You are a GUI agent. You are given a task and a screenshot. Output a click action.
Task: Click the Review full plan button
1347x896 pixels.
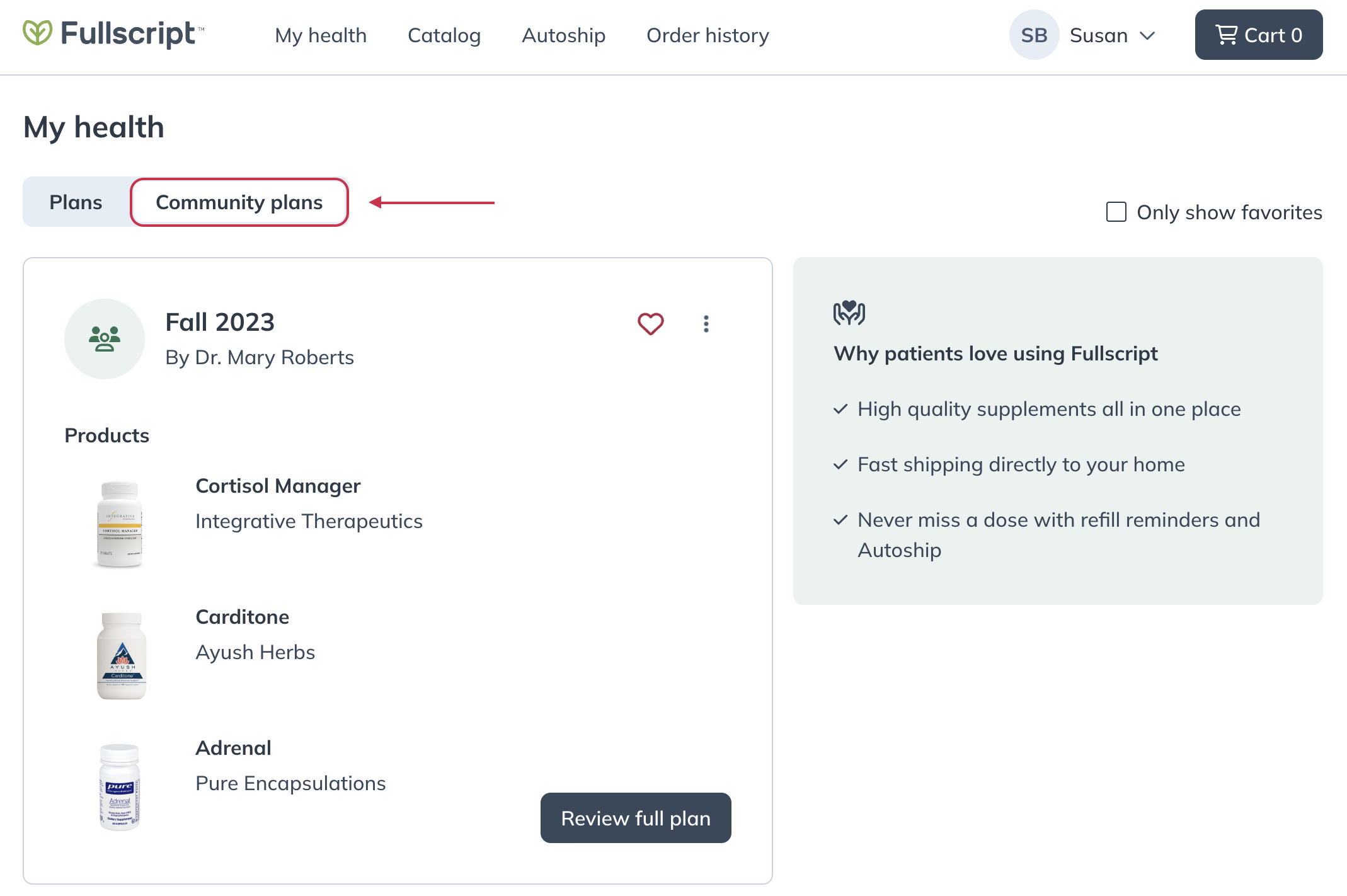pyautogui.click(x=636, y=818)
